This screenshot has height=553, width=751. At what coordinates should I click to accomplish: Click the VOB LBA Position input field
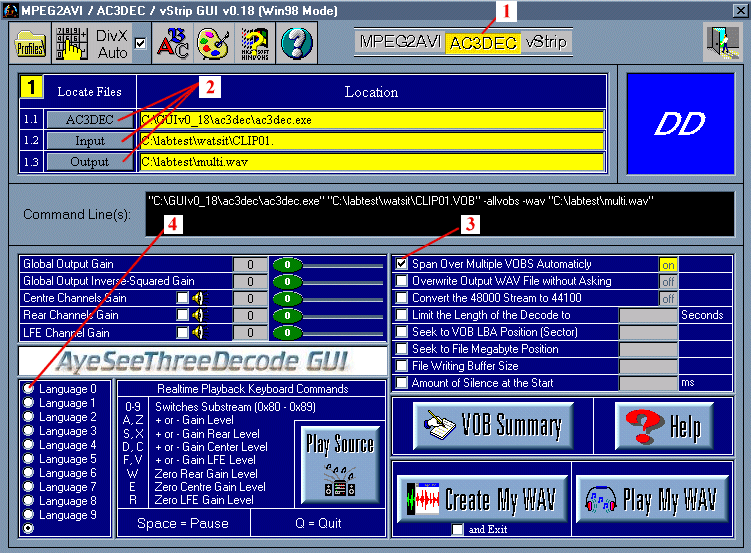pos(649,332)
